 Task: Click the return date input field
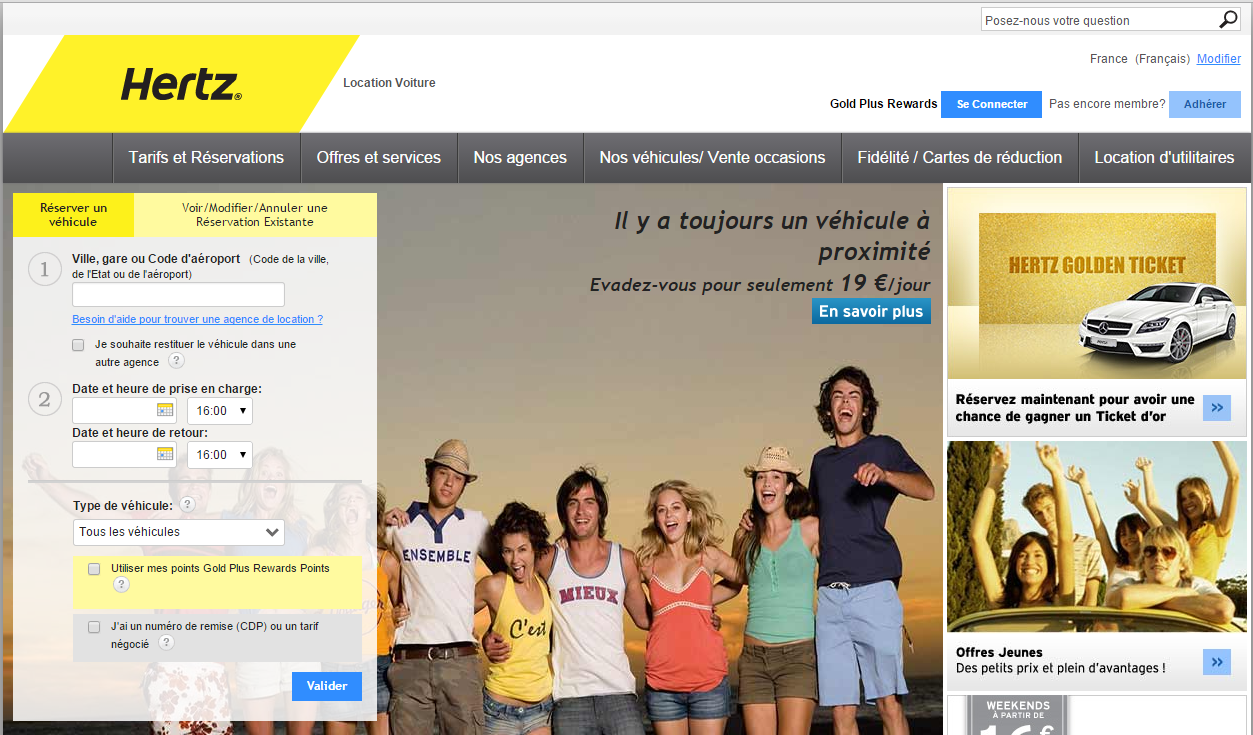[124, 454]
